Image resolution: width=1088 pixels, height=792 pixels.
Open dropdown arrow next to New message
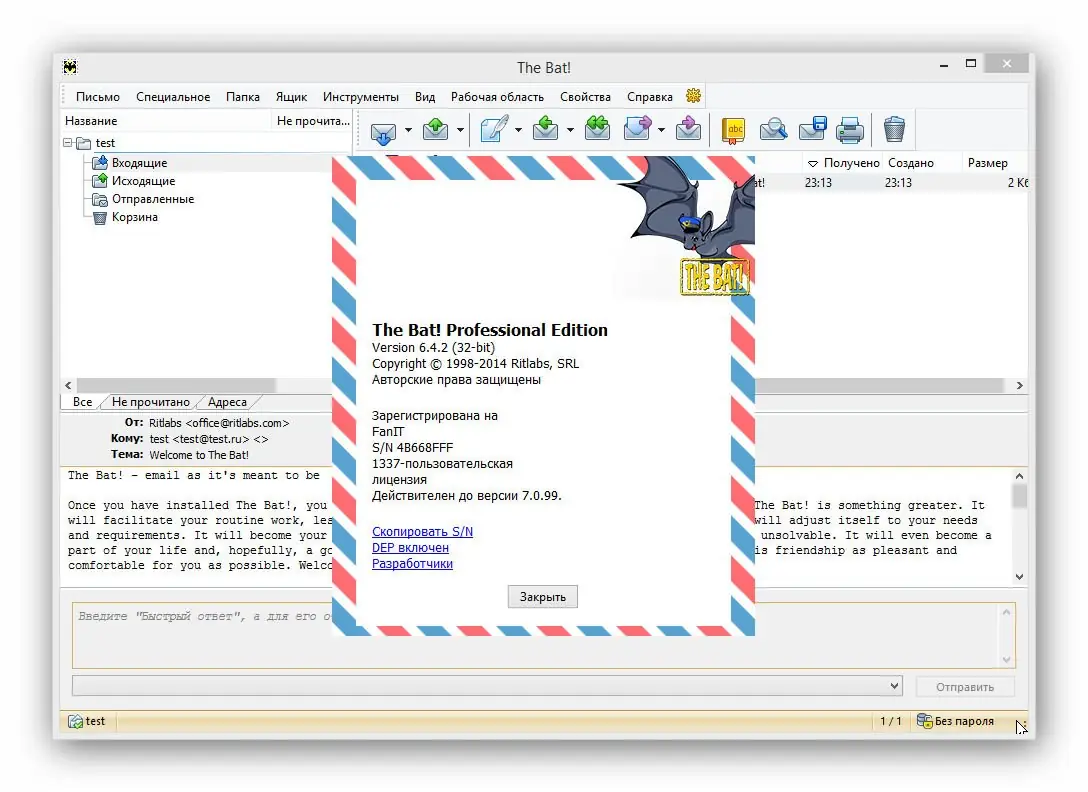pyautogui.click(x=518, y=130)
